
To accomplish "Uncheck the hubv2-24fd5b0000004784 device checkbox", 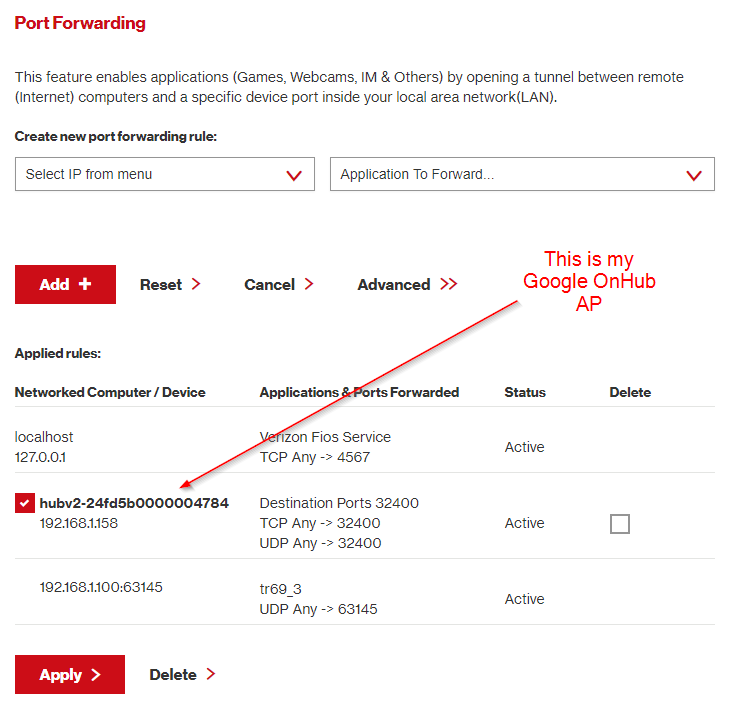I will coord(24,503).
